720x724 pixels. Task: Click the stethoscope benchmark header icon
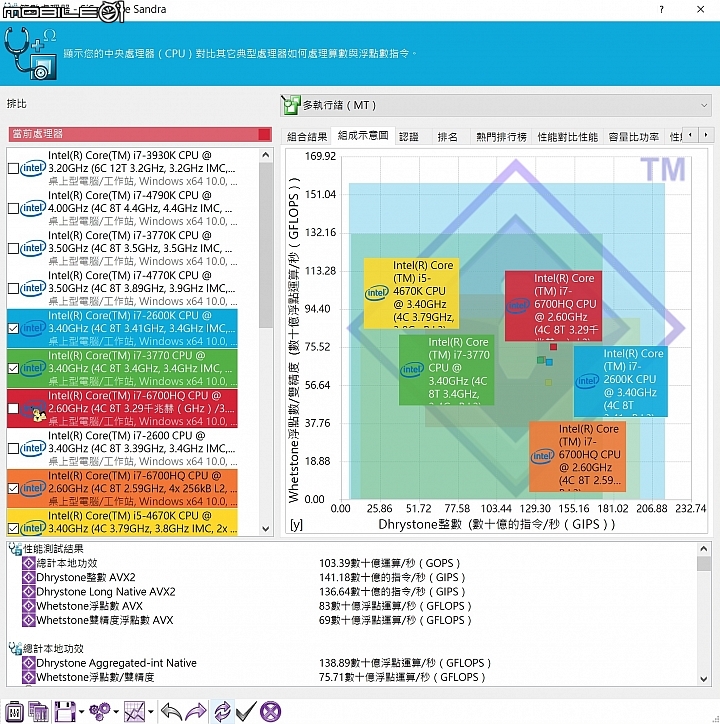point(30,53)
